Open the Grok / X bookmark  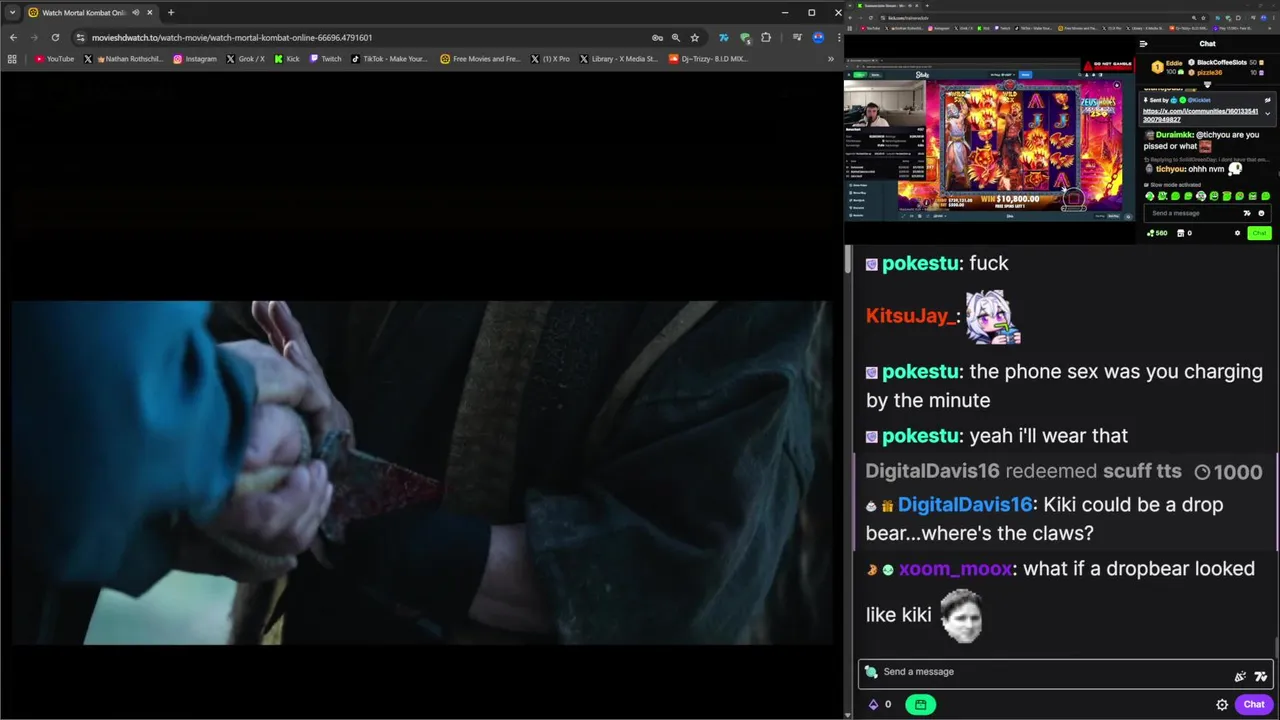(246, 59)
